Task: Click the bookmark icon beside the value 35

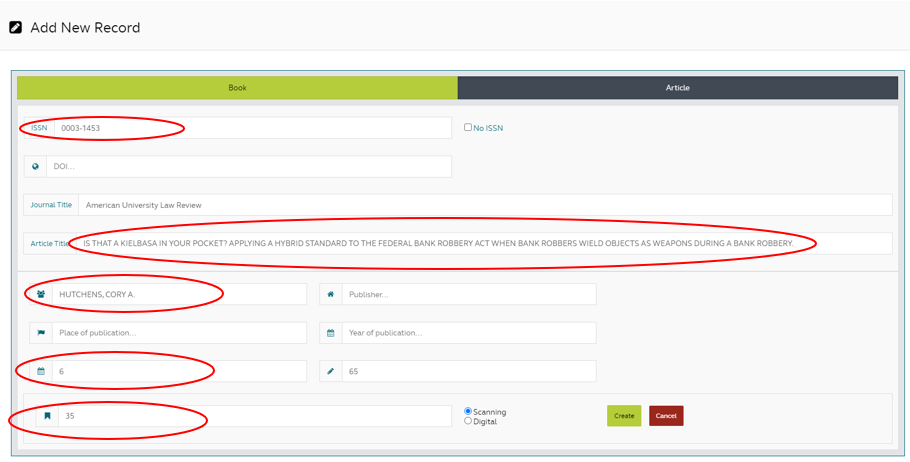Action: pos(47,416)
